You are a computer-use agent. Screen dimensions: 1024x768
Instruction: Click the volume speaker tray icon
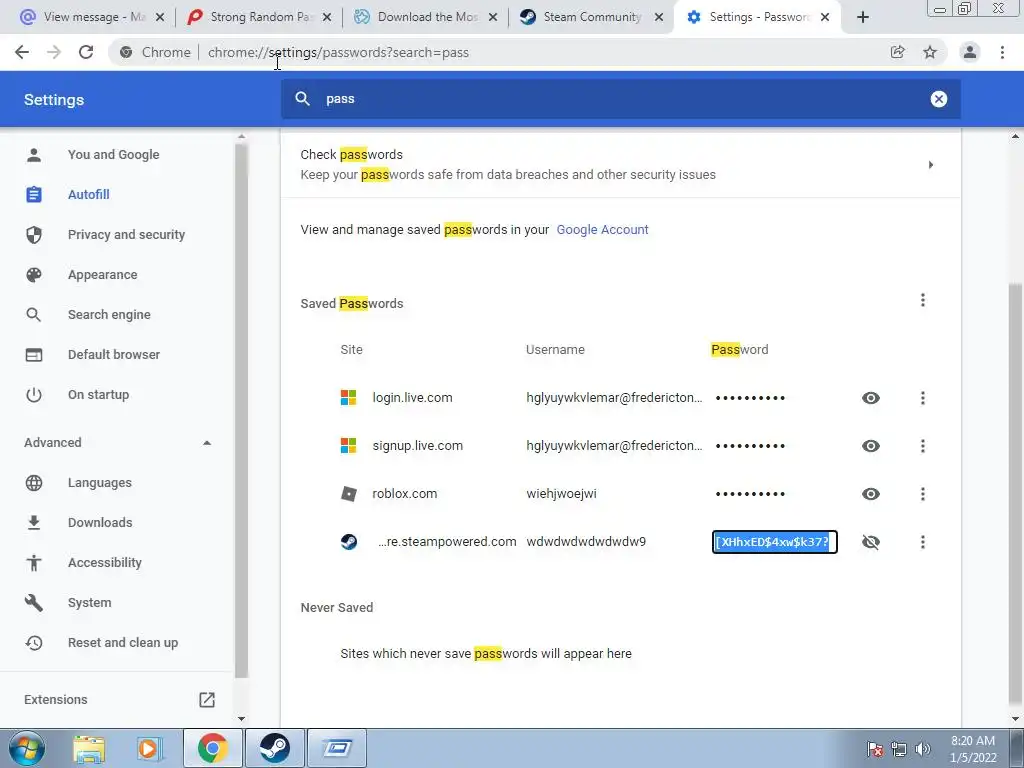pyautogui.click(x=923, y=749)
